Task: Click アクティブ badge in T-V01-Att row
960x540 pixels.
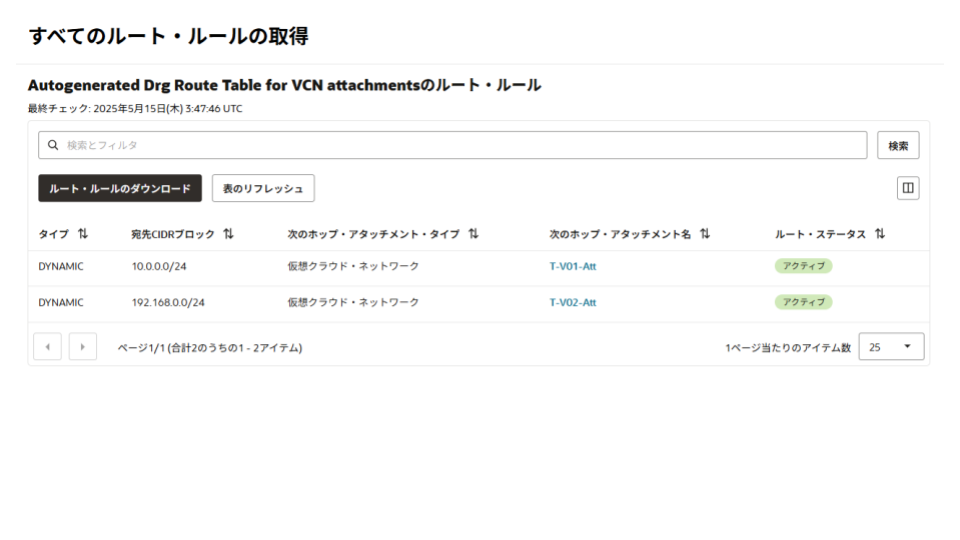Action: [x=803, y=266]
